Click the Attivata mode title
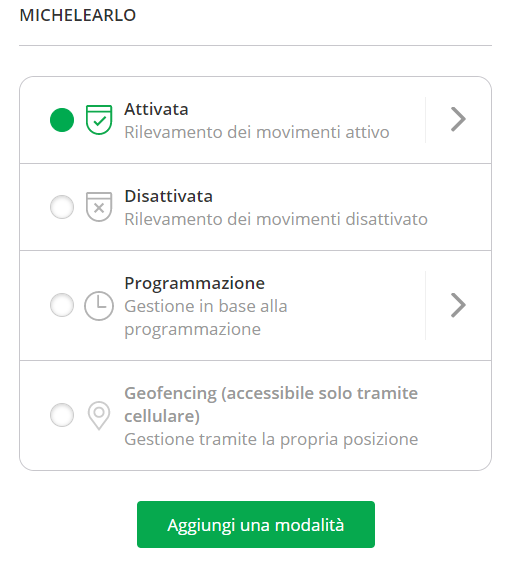The height and width of the screenshot is (566, 514). pos(156,109)
